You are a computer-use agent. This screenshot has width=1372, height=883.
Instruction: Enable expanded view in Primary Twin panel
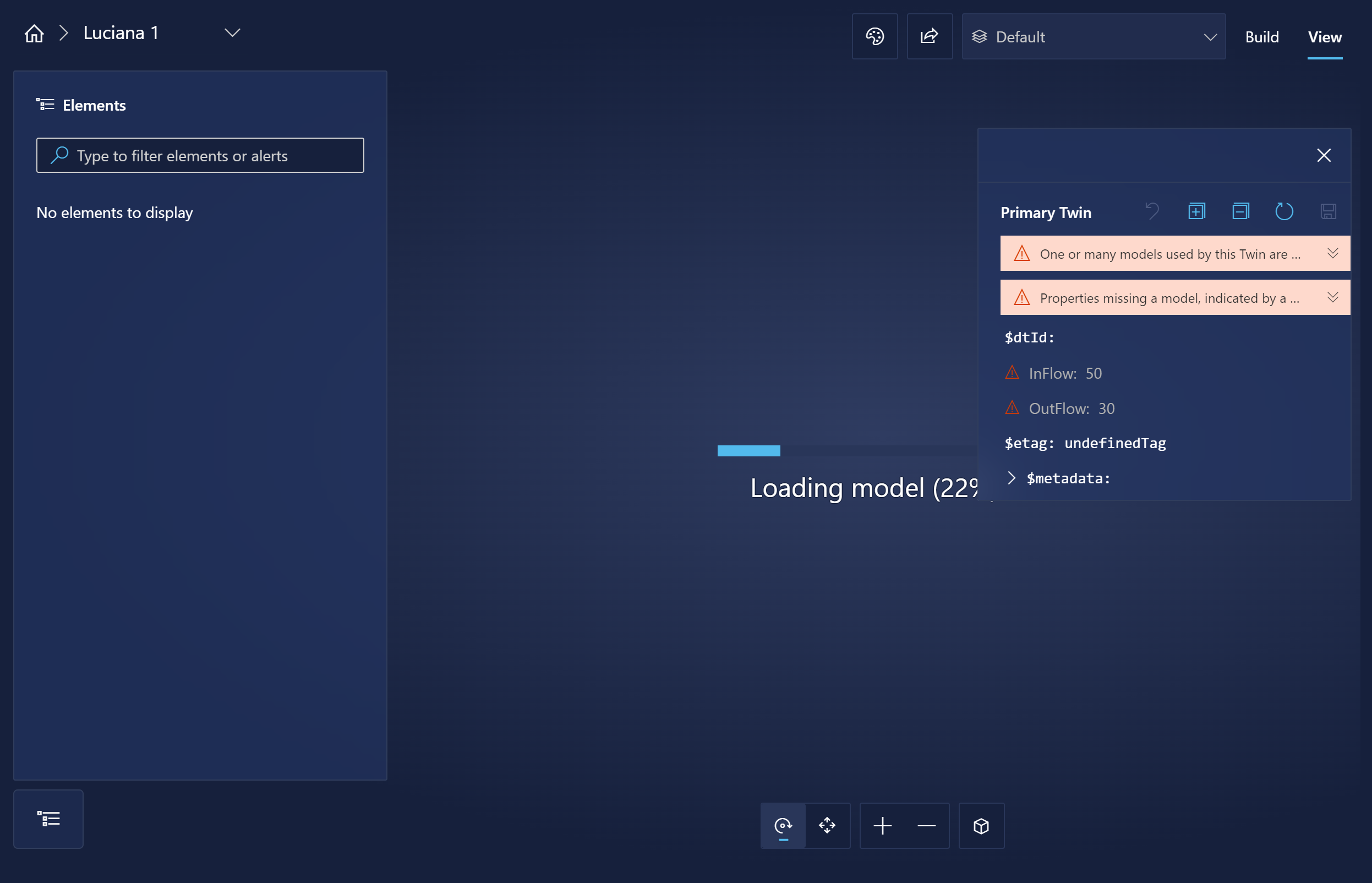pyautogui.click(x=1196, y=211)
